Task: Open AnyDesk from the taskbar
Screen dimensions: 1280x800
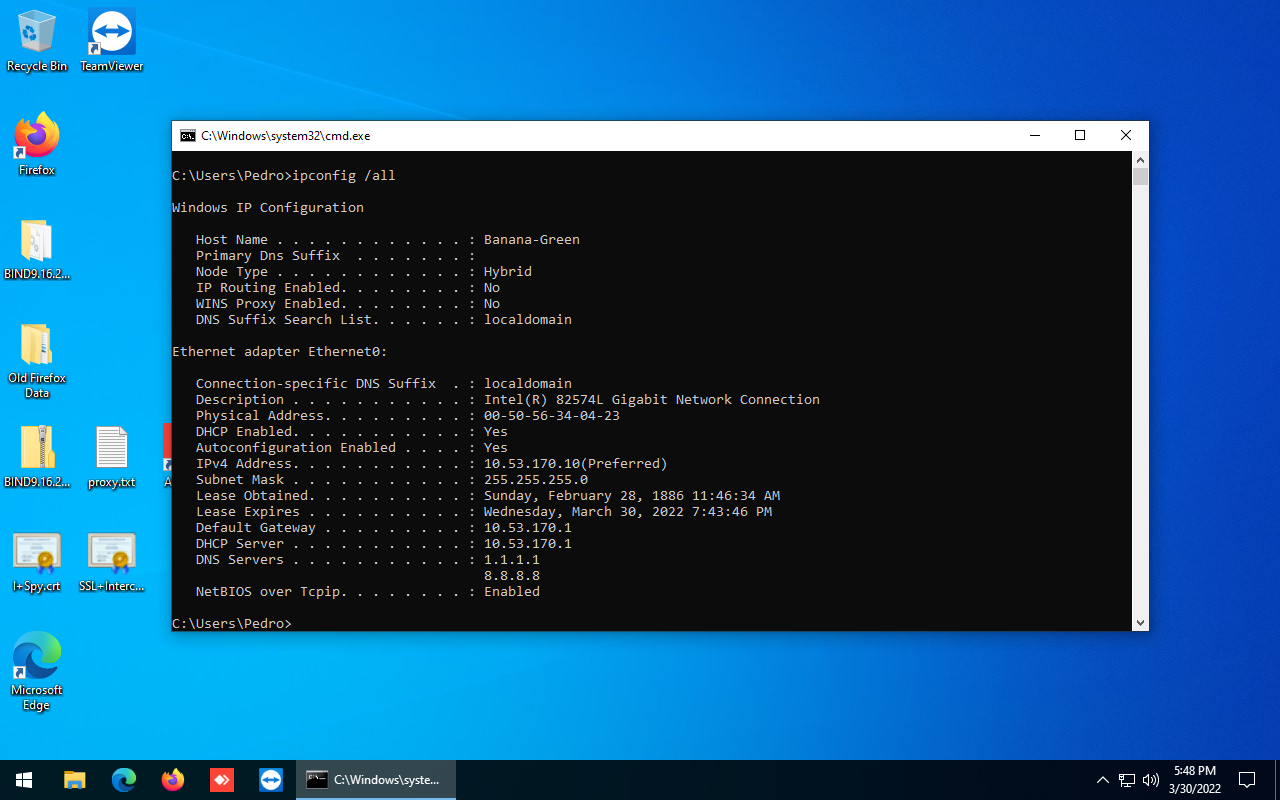Action: tap(221, 779)
